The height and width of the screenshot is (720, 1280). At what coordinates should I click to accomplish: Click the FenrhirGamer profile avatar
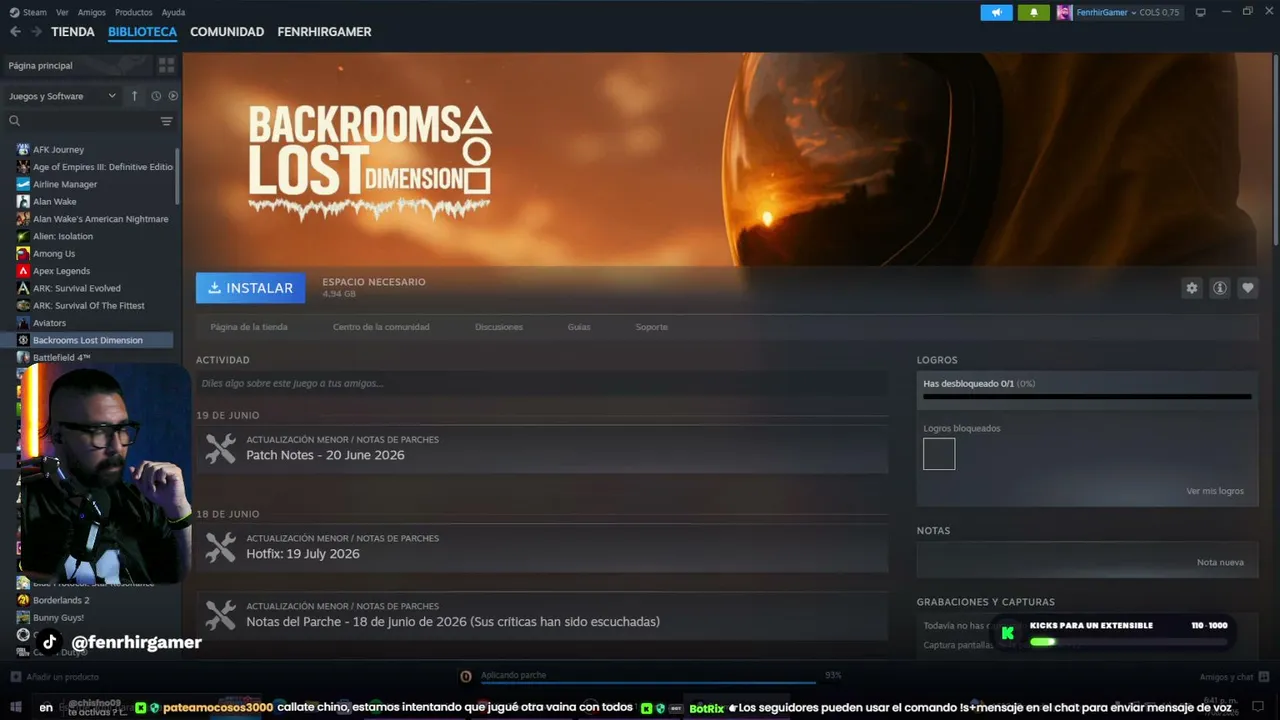(1065, 12)
